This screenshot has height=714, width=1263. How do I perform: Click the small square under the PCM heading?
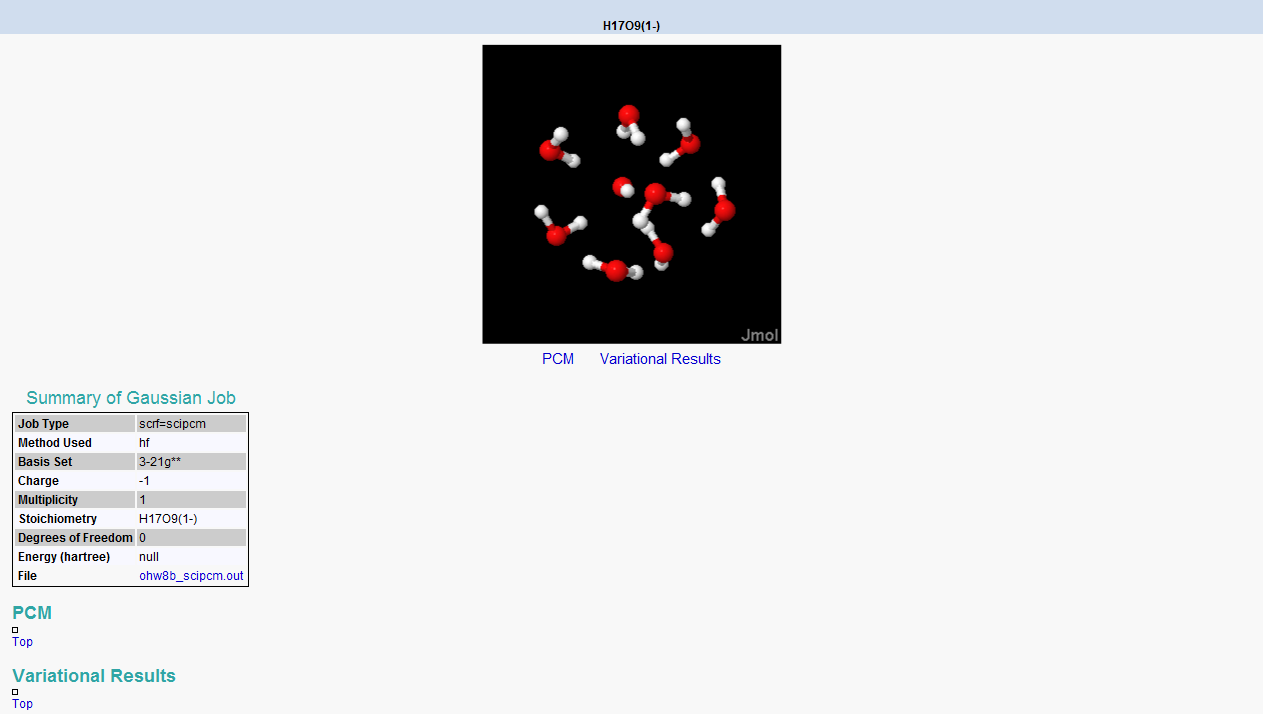[14, 629]
